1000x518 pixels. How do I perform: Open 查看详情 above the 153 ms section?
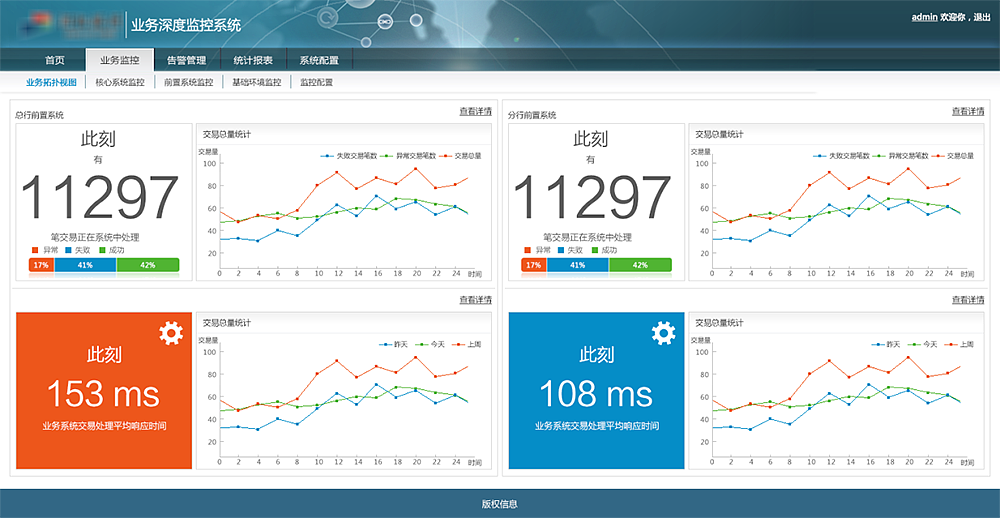[475, 300]
